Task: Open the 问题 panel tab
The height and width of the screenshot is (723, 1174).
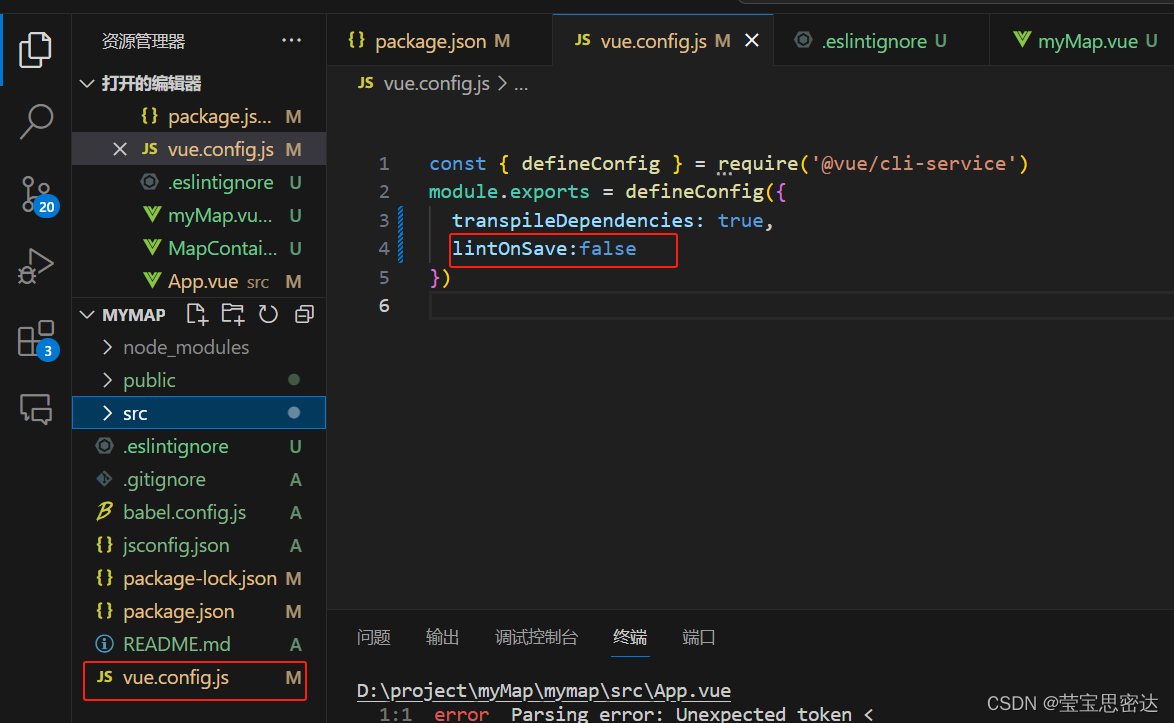Action: pyautogui.click(x=374, y=637)
